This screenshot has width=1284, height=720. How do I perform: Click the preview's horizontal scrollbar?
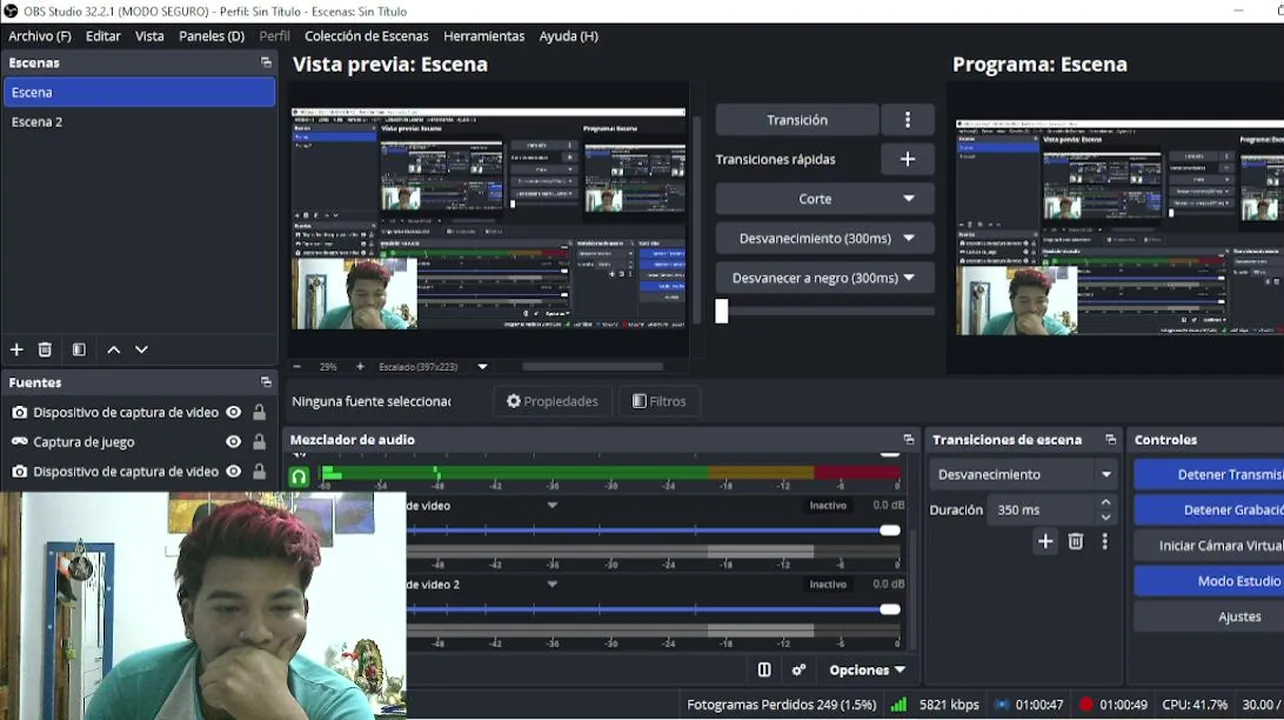pyautogui.click(x=592, y=367)
